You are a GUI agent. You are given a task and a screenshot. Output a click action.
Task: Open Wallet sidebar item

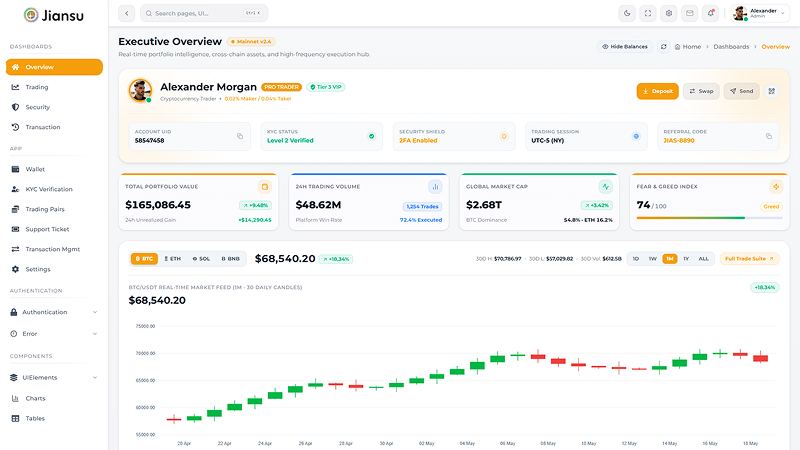(54, 169)
